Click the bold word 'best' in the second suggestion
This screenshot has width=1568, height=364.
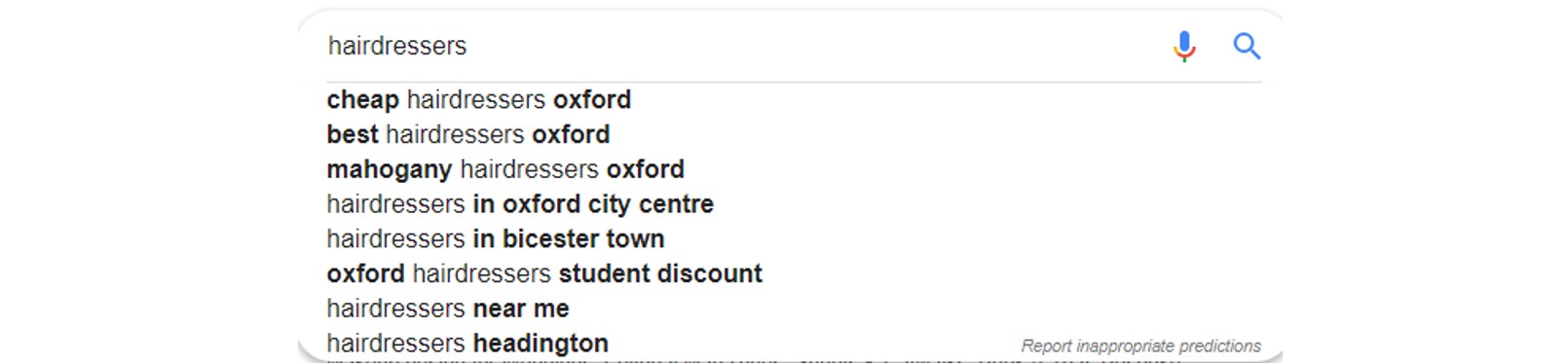pos(353,134)
